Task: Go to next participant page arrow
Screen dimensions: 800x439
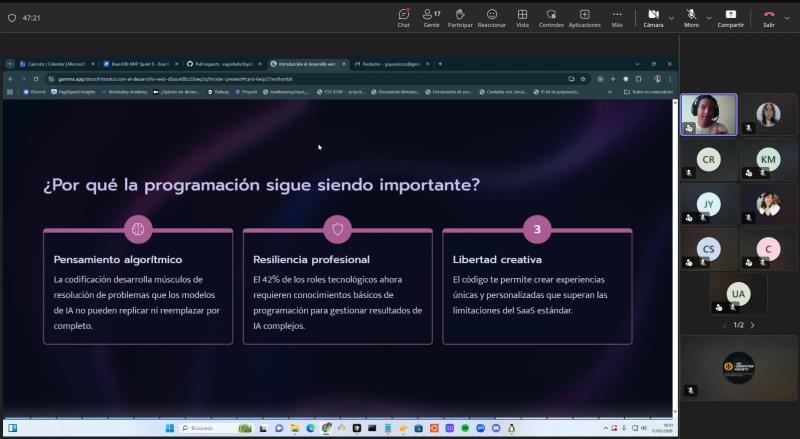Action: 753,325
